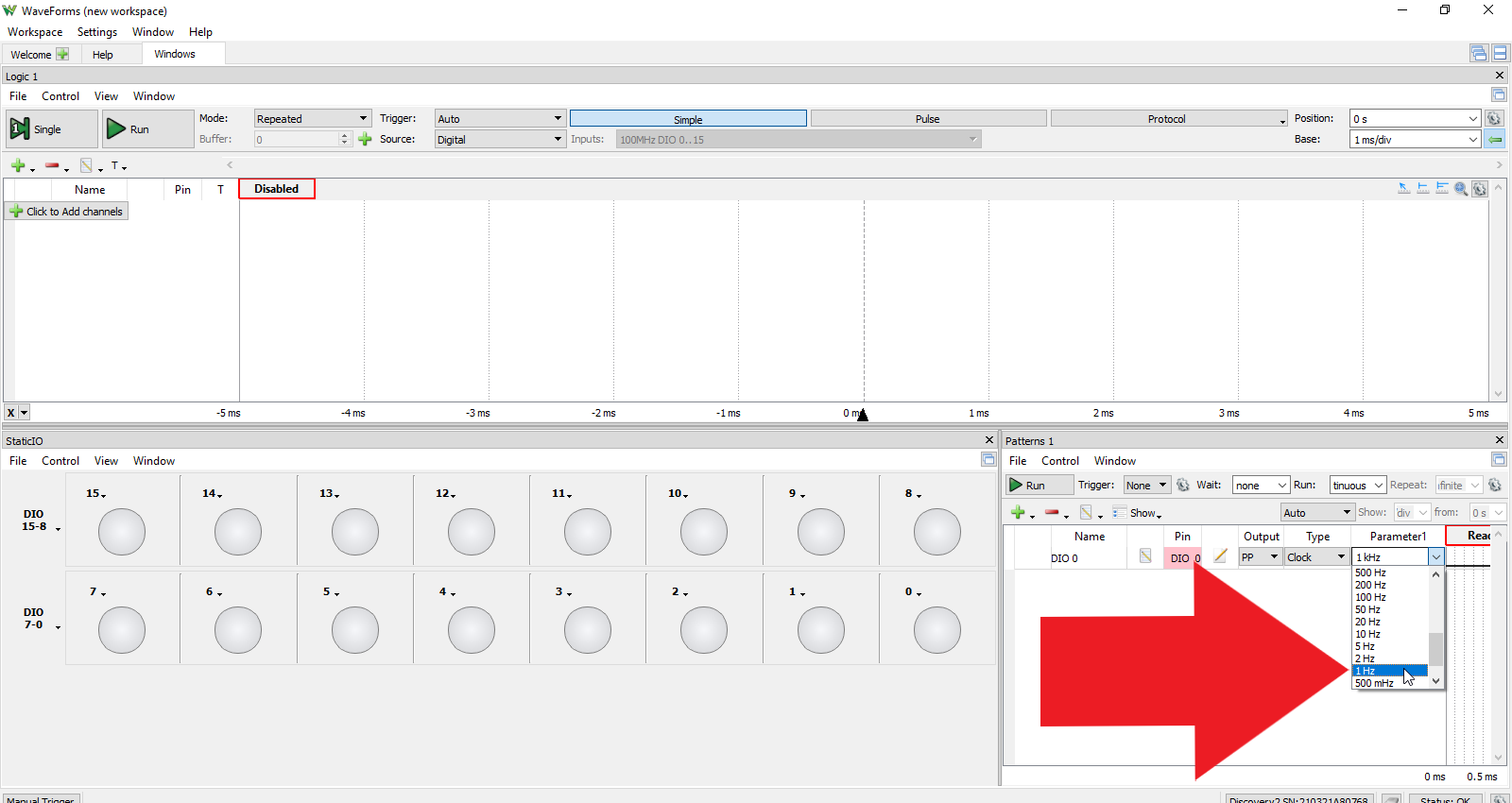Image resolution: width=1512 pixels, height=803 pixels.
Task: Open Logic's Control menu
Action: [x=60, y=96]
